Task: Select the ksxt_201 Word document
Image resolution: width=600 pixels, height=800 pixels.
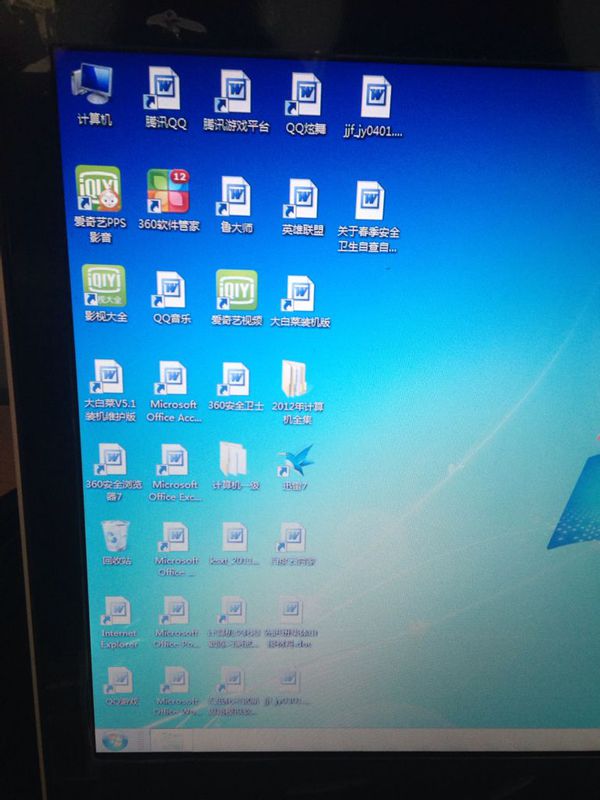Action: [235, 544]
